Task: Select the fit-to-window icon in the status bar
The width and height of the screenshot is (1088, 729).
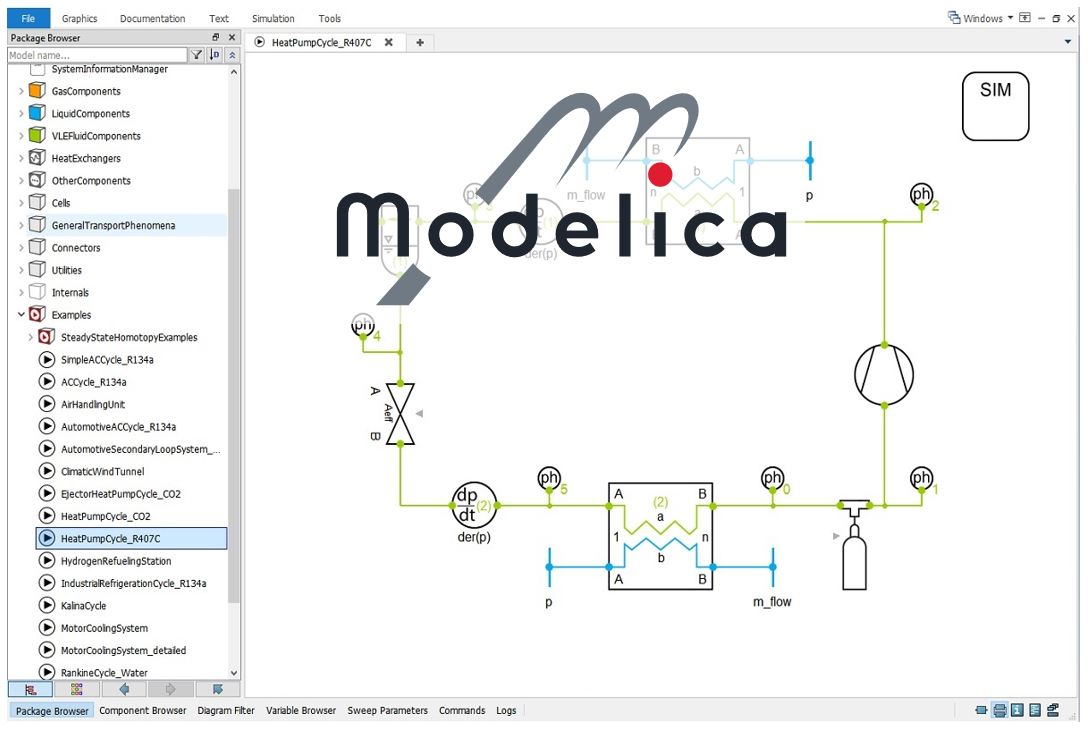Action: (x=981, y=710)
